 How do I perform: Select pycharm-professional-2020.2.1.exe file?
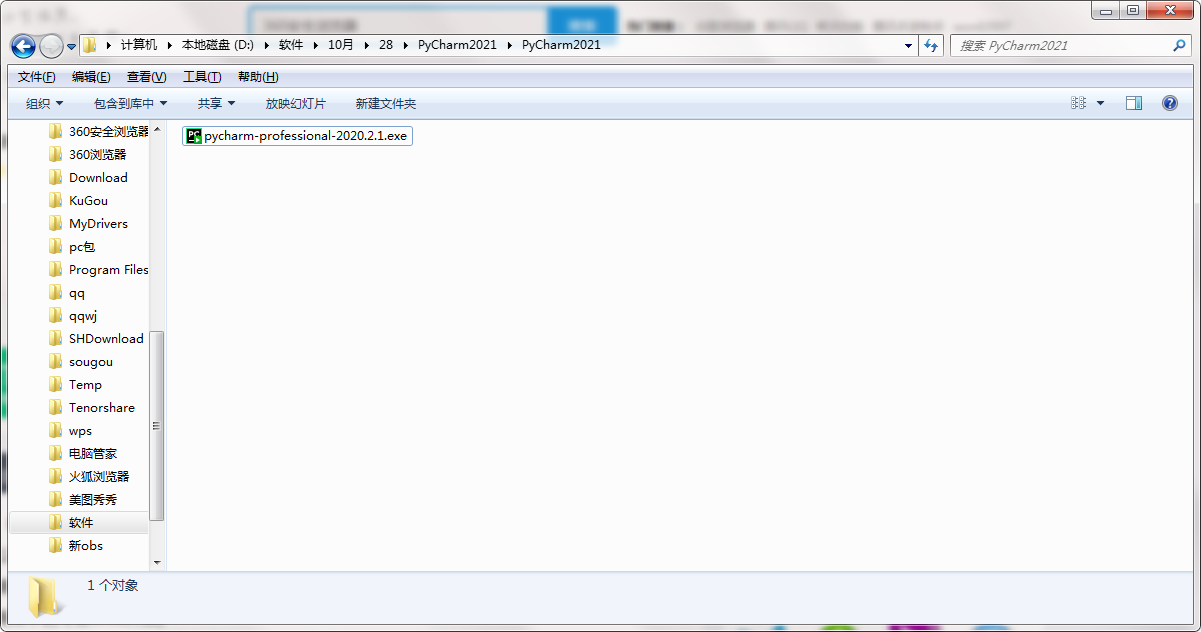click(x=298, y=136)
